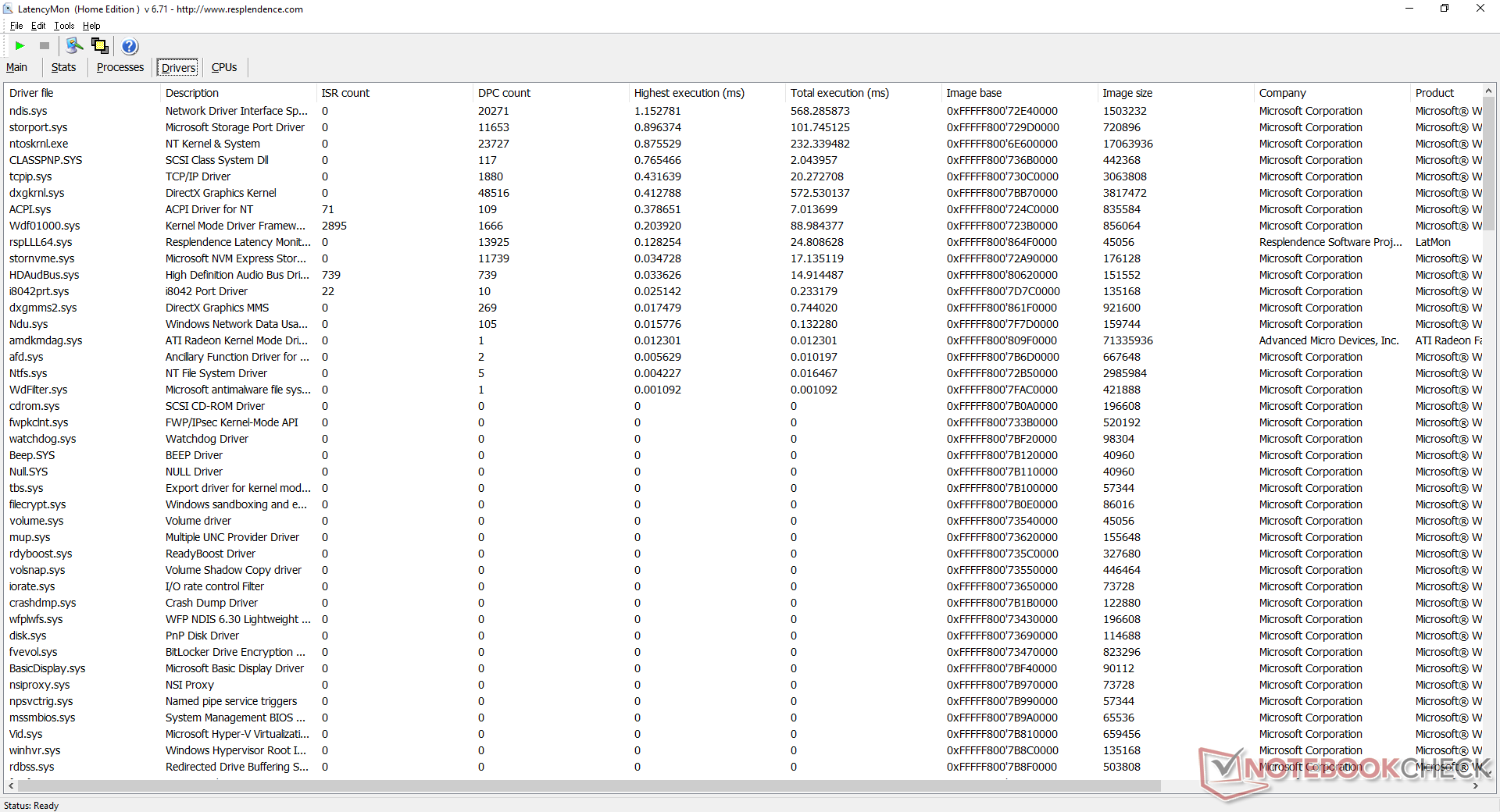Viewport: 1500px width, 812px height.
Task: Select the WdFilter.sys driver row
Action: [743, 390]
